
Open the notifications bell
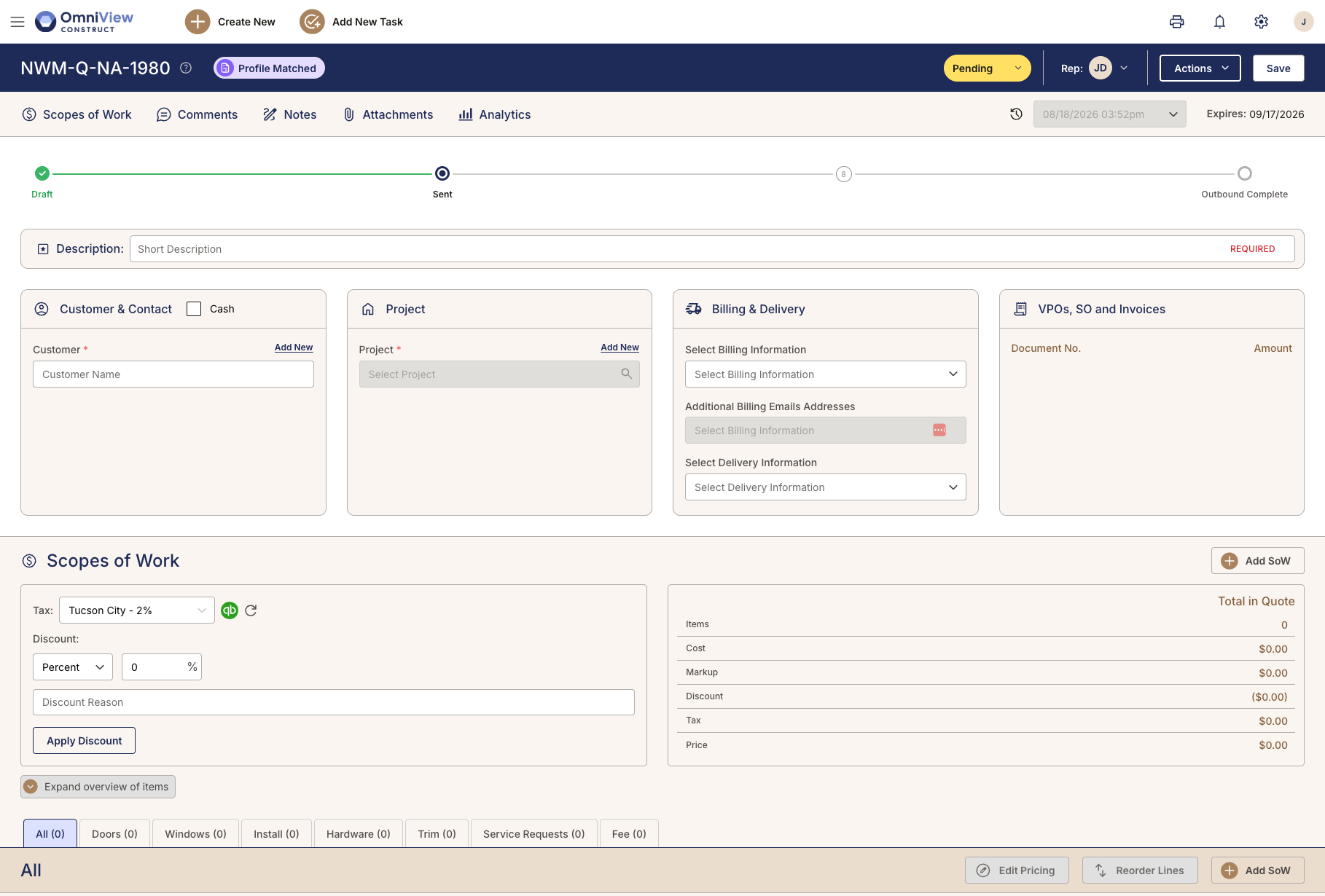coord(1219,22)
